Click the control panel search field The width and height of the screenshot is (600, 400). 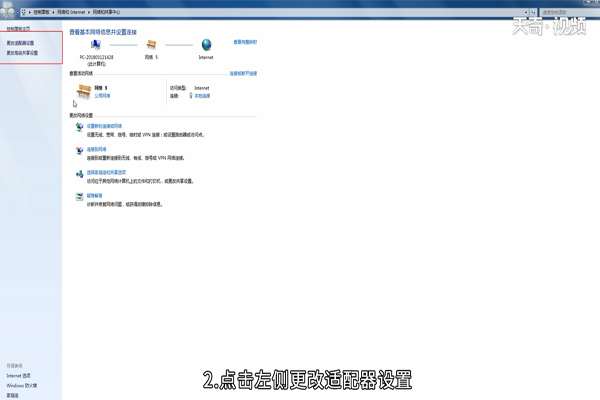pyautogui.click(x=569, y=12)
